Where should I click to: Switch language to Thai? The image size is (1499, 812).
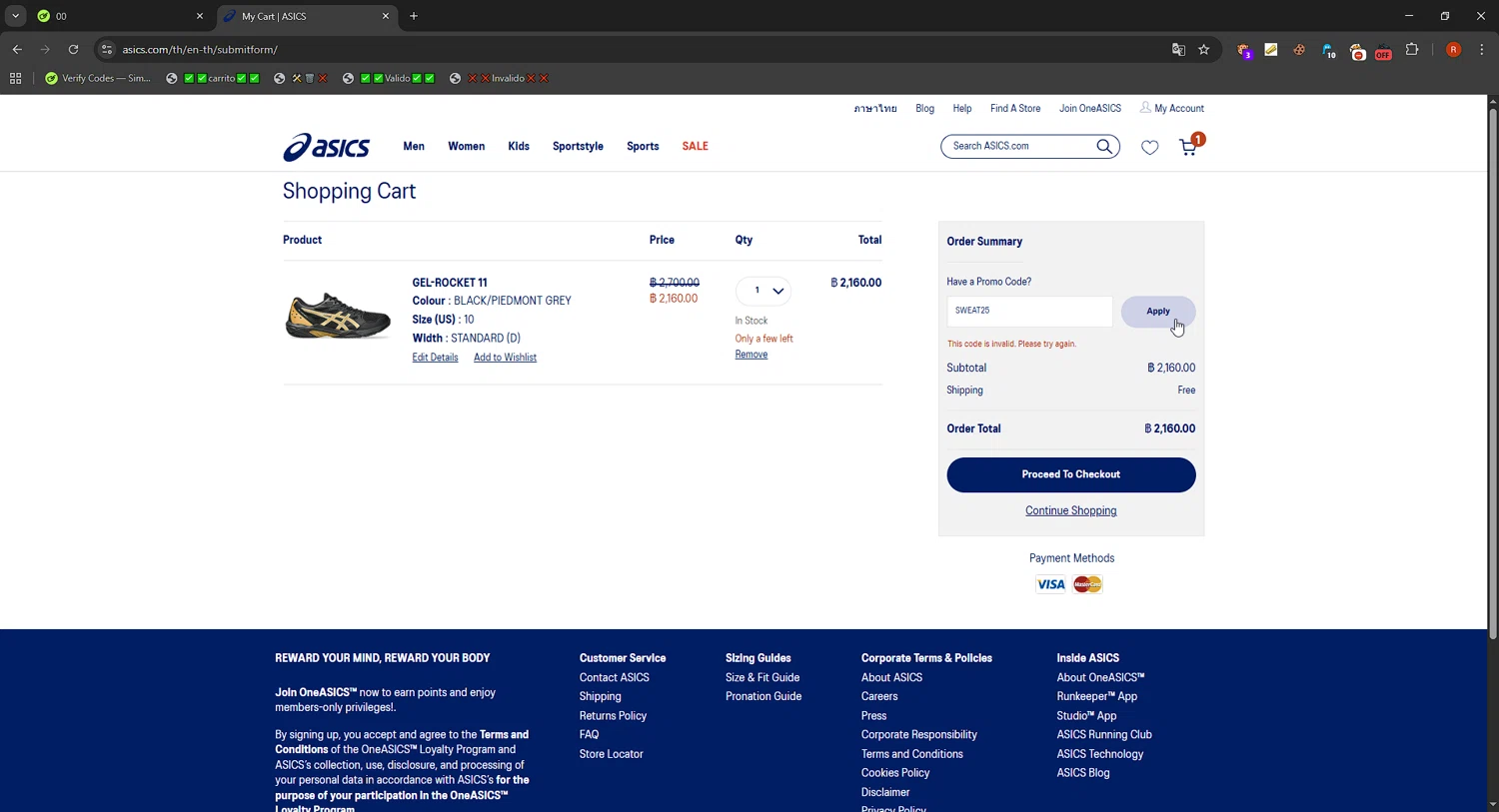(875, 109)
